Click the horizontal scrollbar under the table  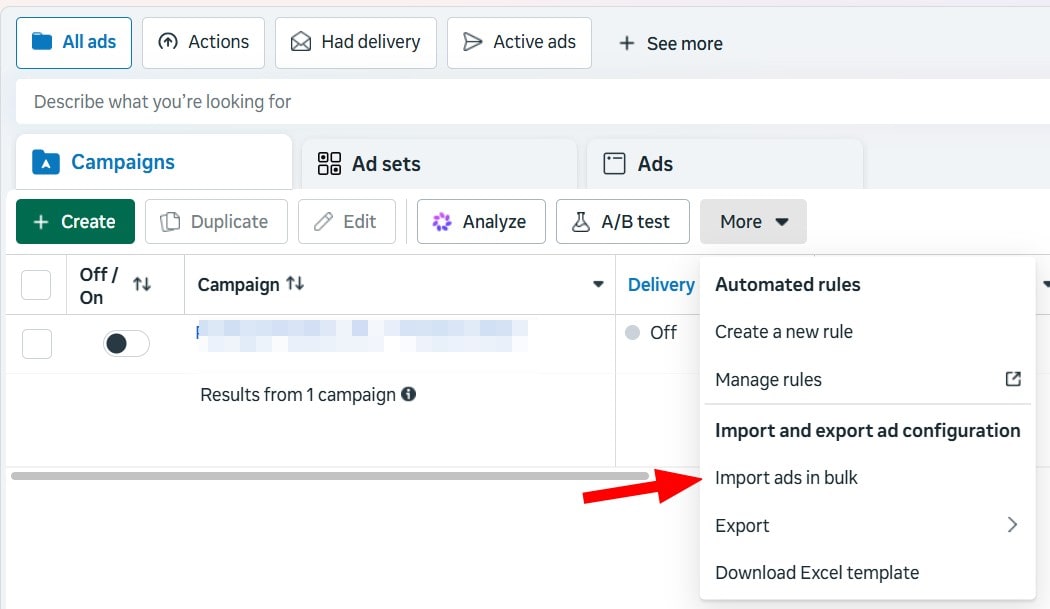pyautogui.click(x=330, y=476)
